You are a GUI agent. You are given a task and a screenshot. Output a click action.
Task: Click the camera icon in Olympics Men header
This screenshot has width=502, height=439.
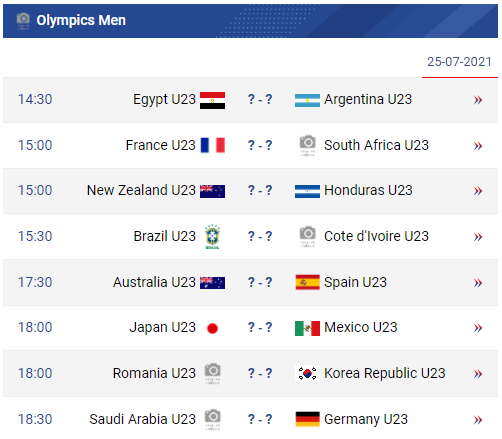tap(23, 21)
